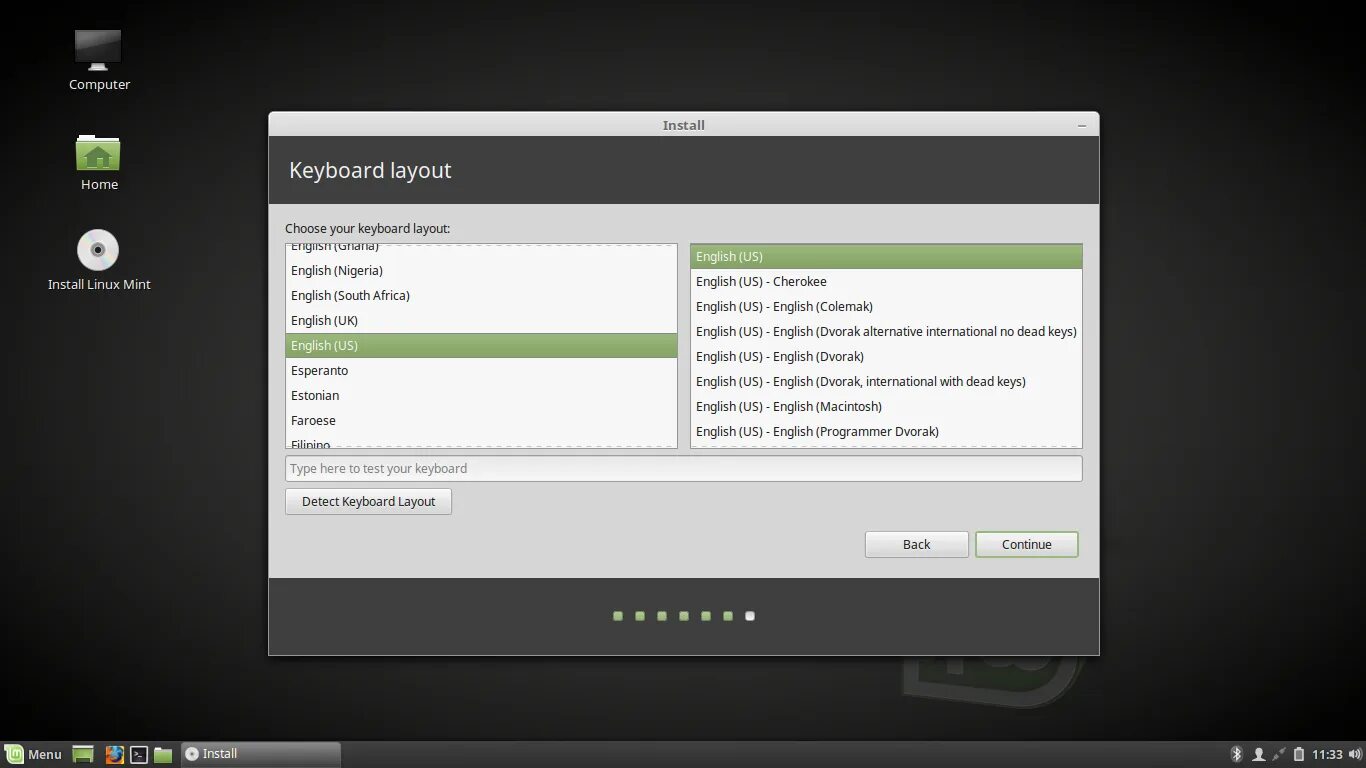Click the volume speaker tray icon
This screenshot has width=1366, height=768.
click(1354, 754)
